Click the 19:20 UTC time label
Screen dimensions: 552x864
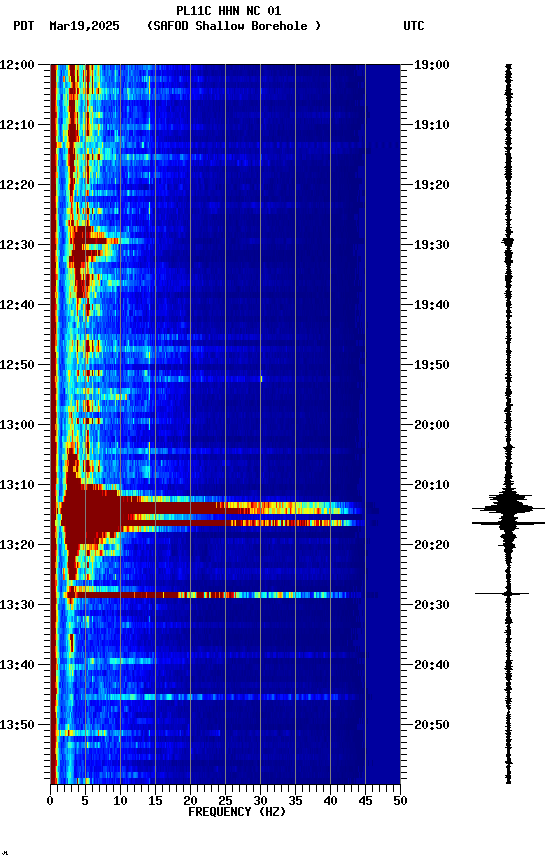432,185
